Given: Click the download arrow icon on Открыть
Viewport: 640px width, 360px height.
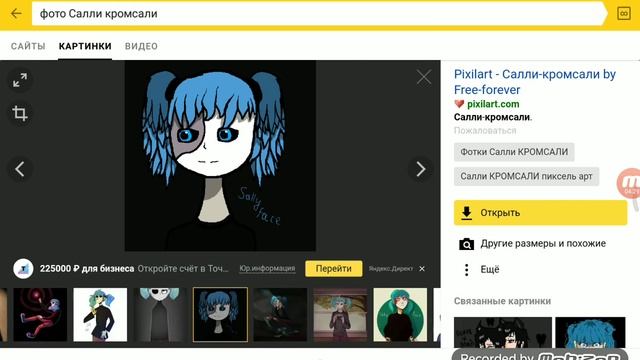Looking at the screenshot, I should coord(467,213).
